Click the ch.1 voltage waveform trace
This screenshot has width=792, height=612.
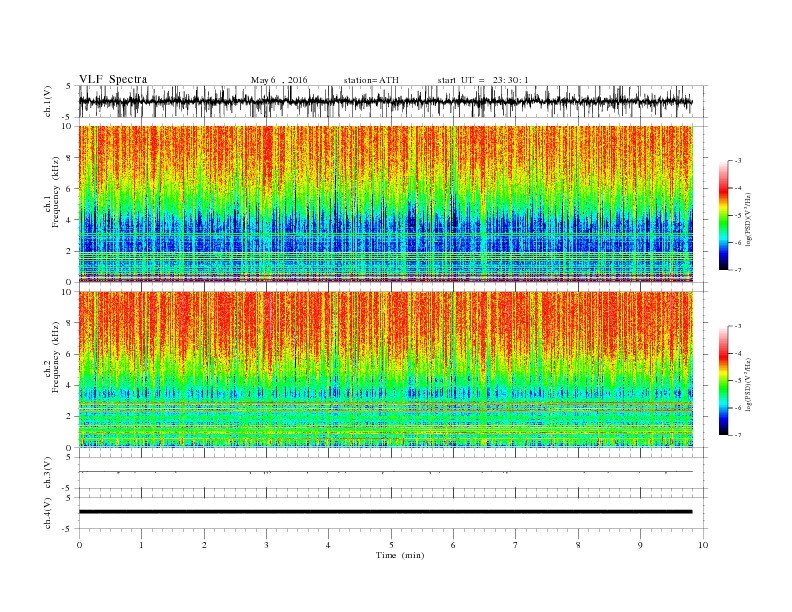click(385, 101)
